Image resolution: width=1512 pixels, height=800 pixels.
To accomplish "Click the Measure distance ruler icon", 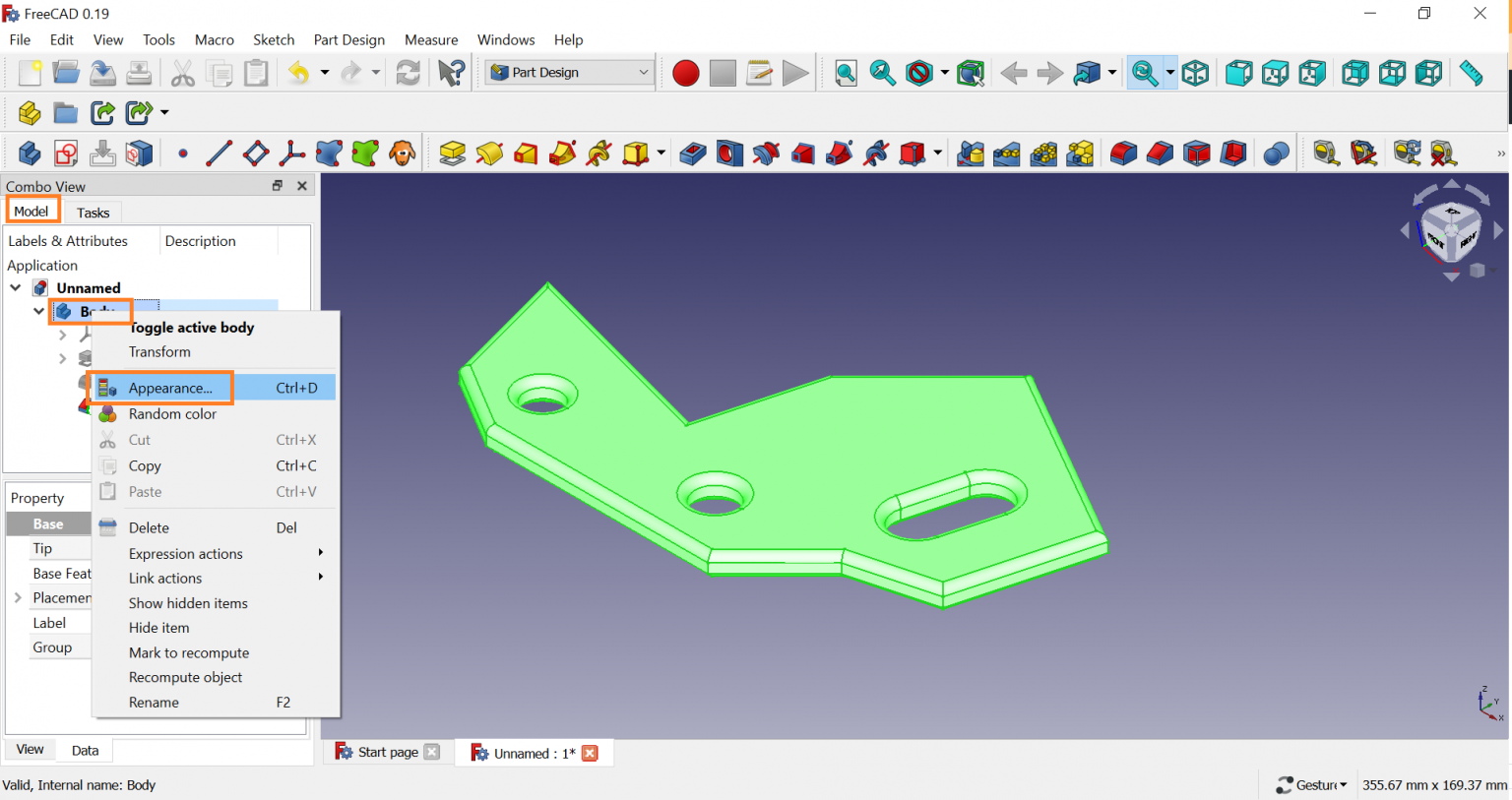I will (1471, 74).
